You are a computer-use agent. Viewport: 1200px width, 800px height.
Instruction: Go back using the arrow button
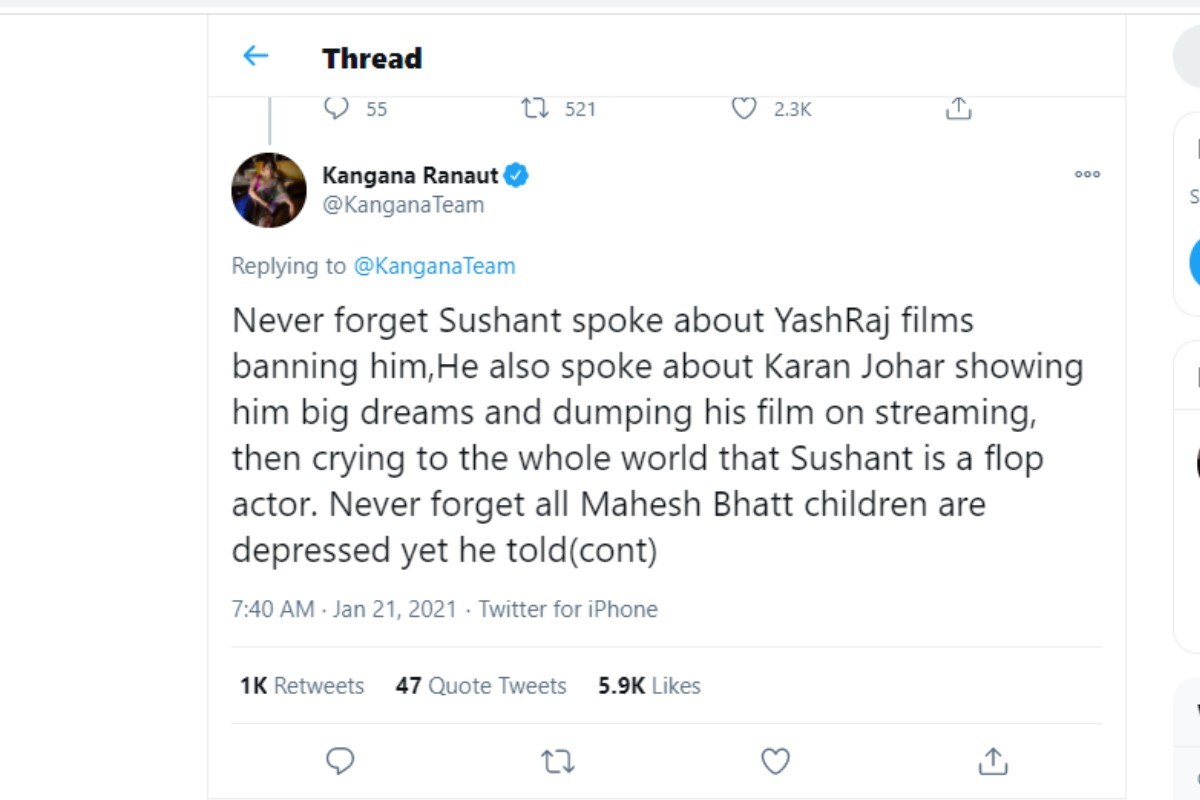[255, 57]
